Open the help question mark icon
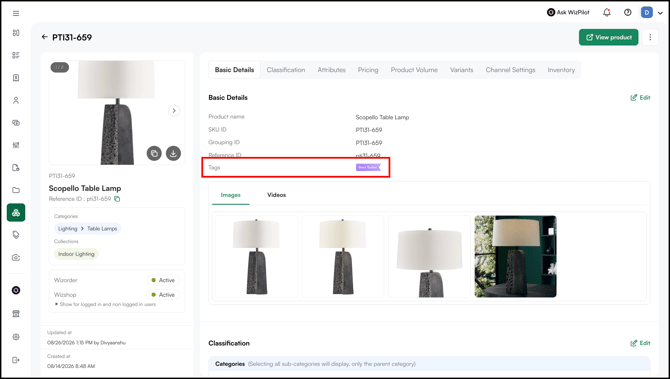Viewport: 670px width, 379px height. coord(627,12)
